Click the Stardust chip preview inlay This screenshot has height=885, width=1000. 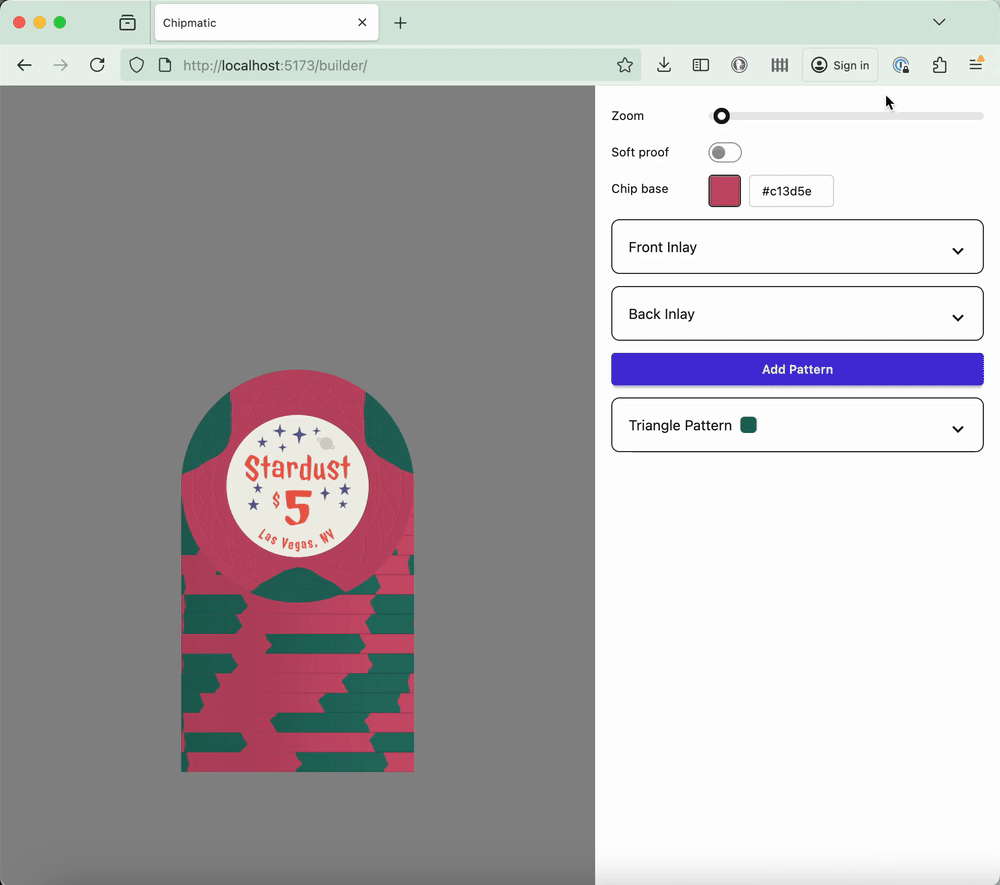point(297,486)
